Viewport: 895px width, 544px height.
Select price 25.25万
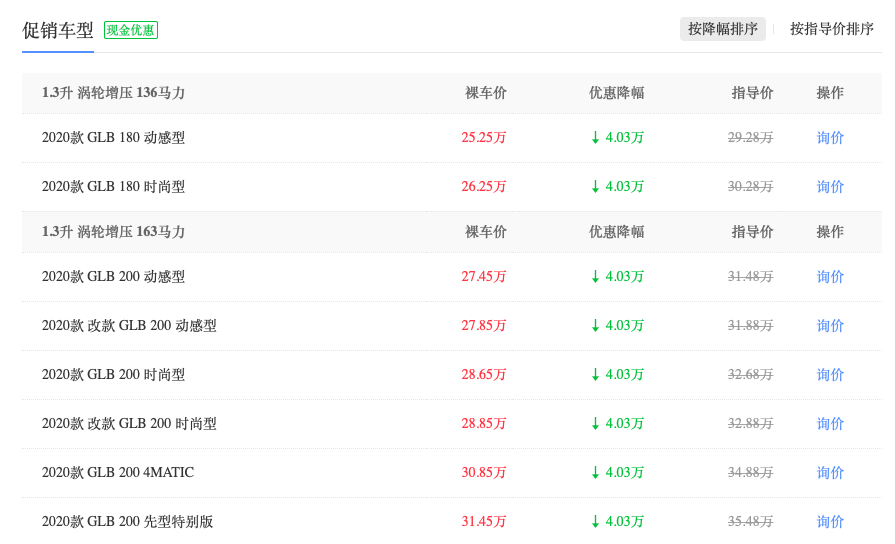(x=484, y=138)
